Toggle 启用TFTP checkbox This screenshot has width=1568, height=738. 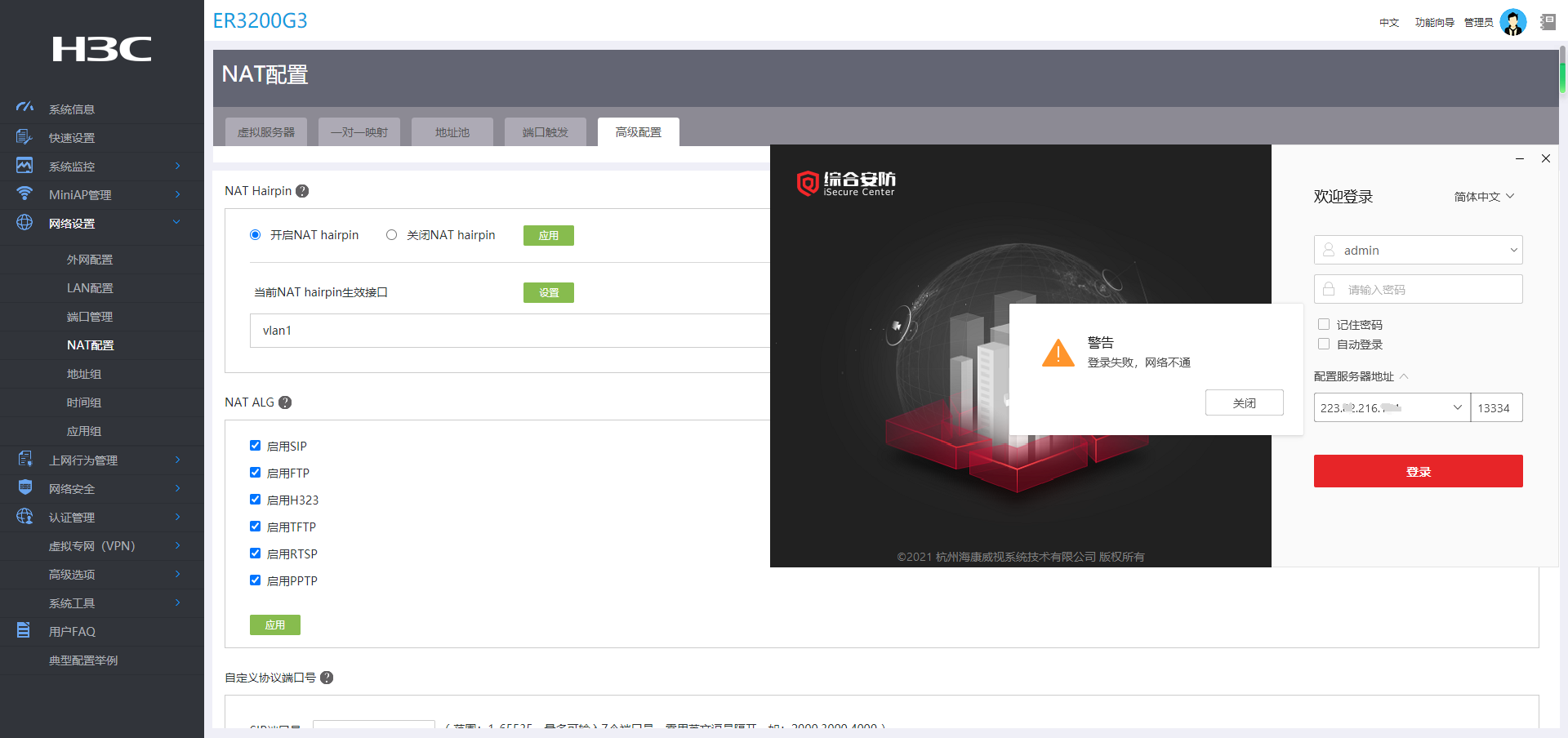(x=255, y=527)
